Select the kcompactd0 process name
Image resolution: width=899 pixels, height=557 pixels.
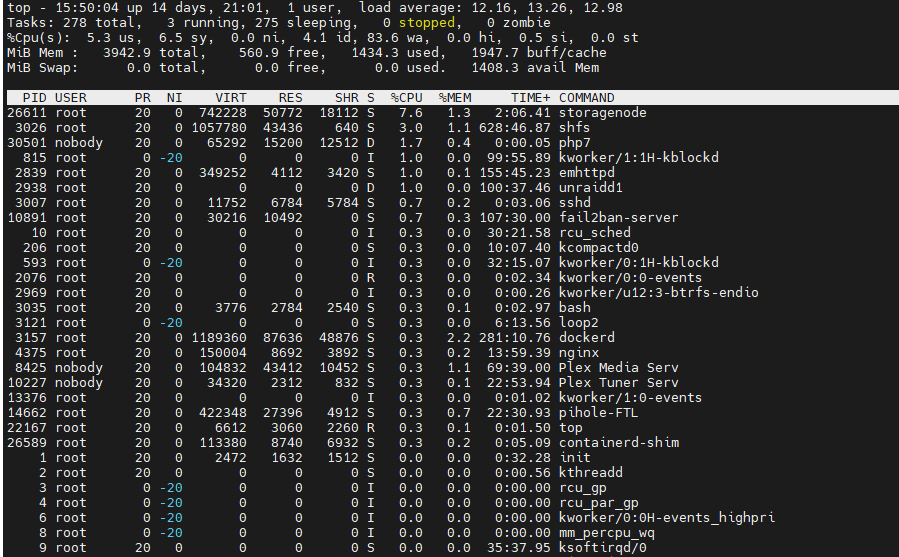(599, 248)
